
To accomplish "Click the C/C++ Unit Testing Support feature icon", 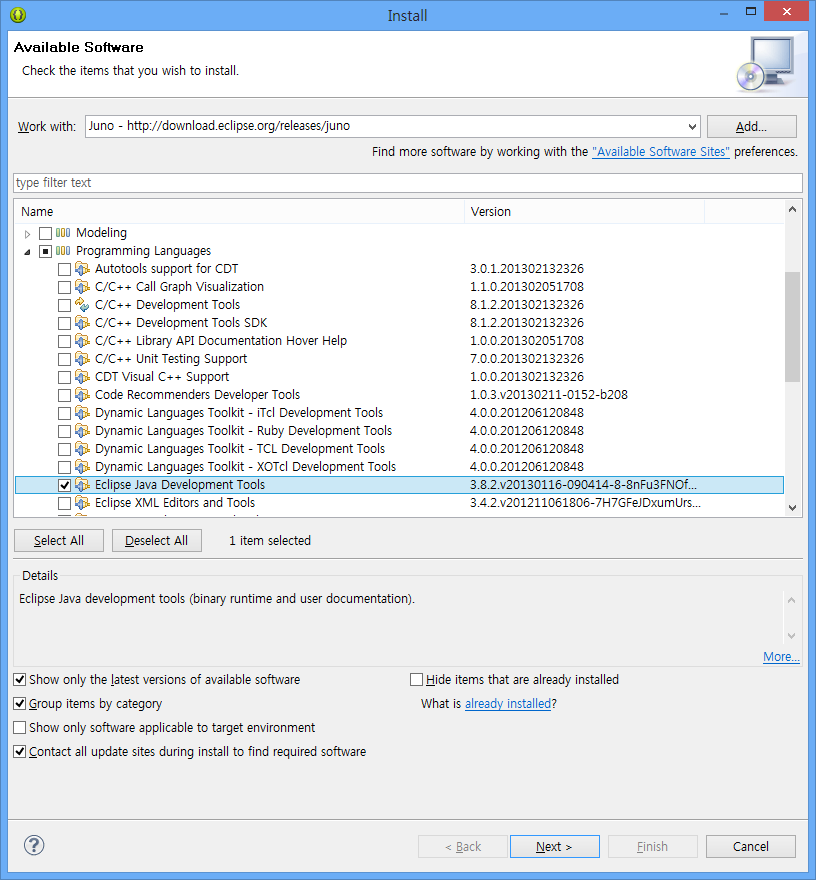I will tap(82, 359).
